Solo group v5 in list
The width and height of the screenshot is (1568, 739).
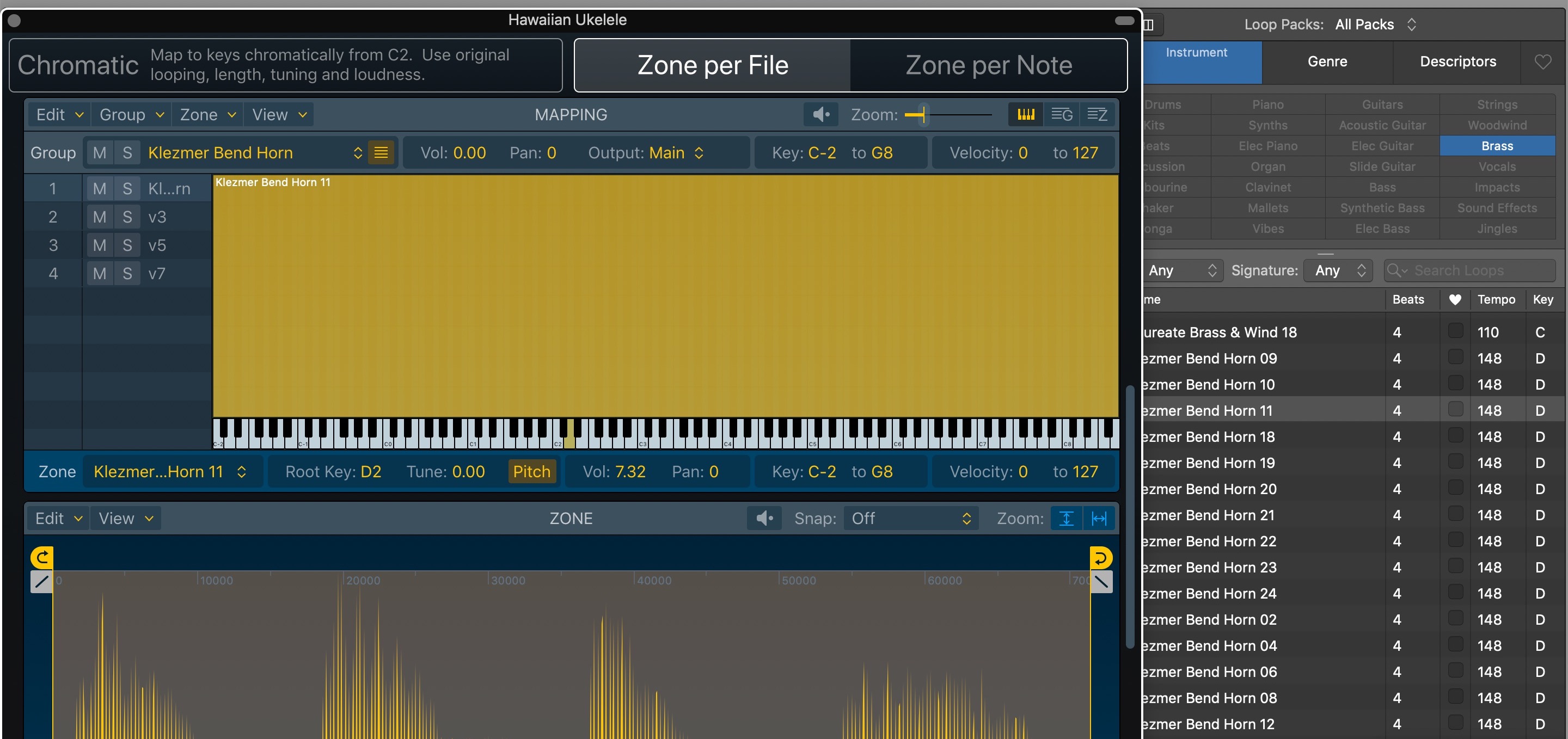(127, 245)
